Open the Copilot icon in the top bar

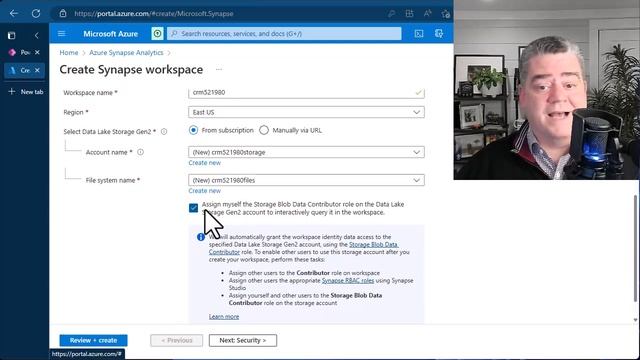point(439,33)
